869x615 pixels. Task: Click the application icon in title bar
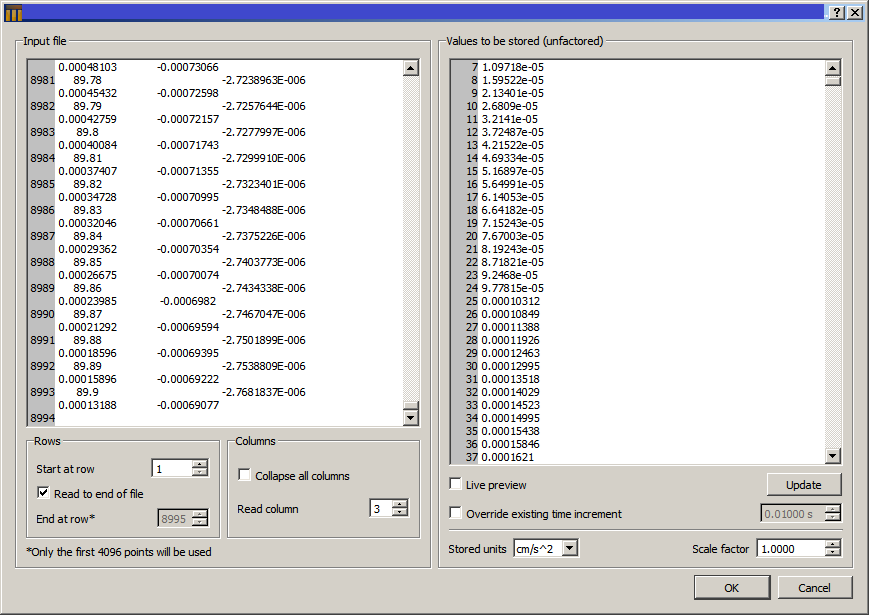pyautogui.click(x=13, y=12)
